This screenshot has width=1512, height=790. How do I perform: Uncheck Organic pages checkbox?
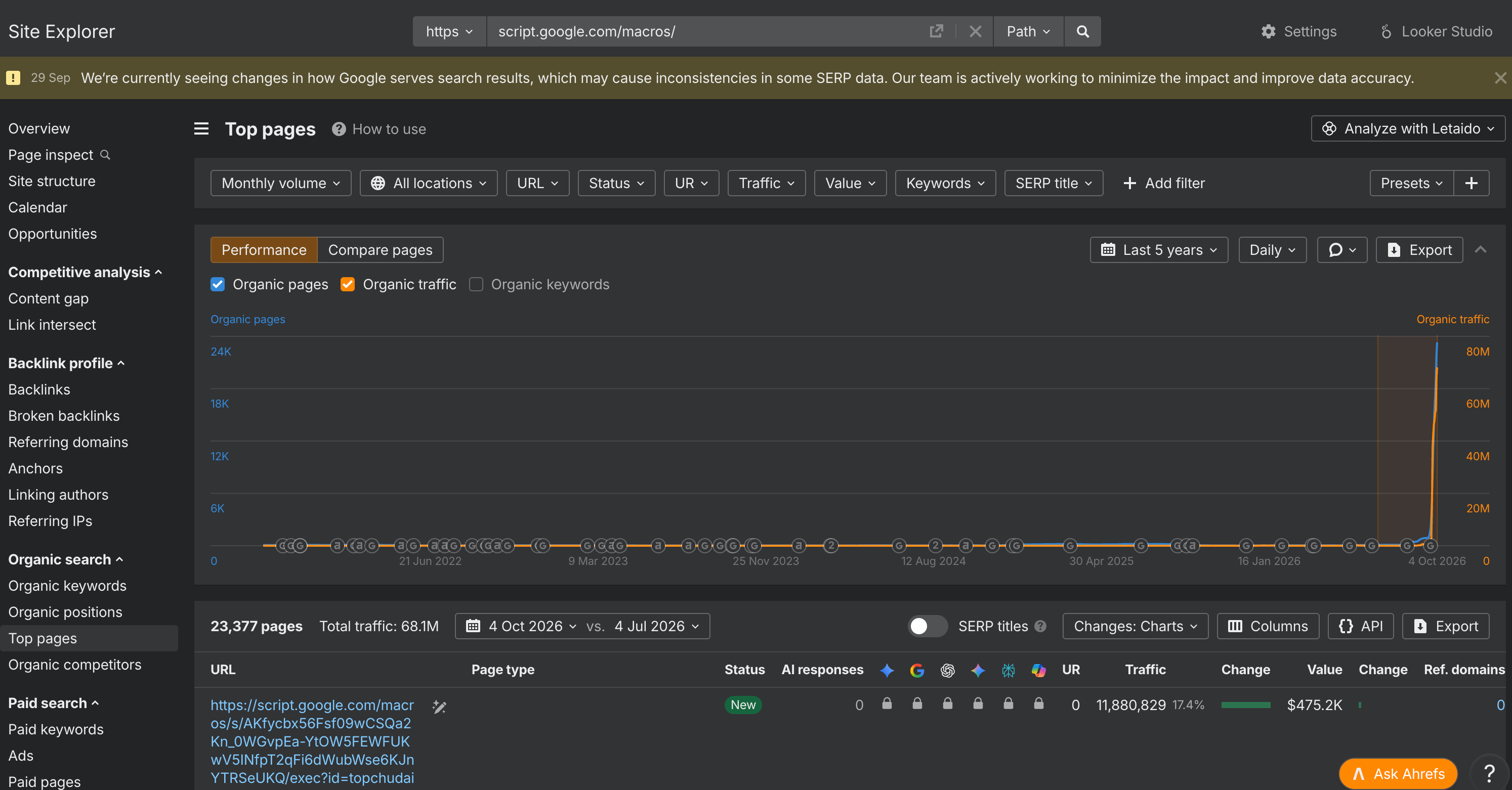218,284
